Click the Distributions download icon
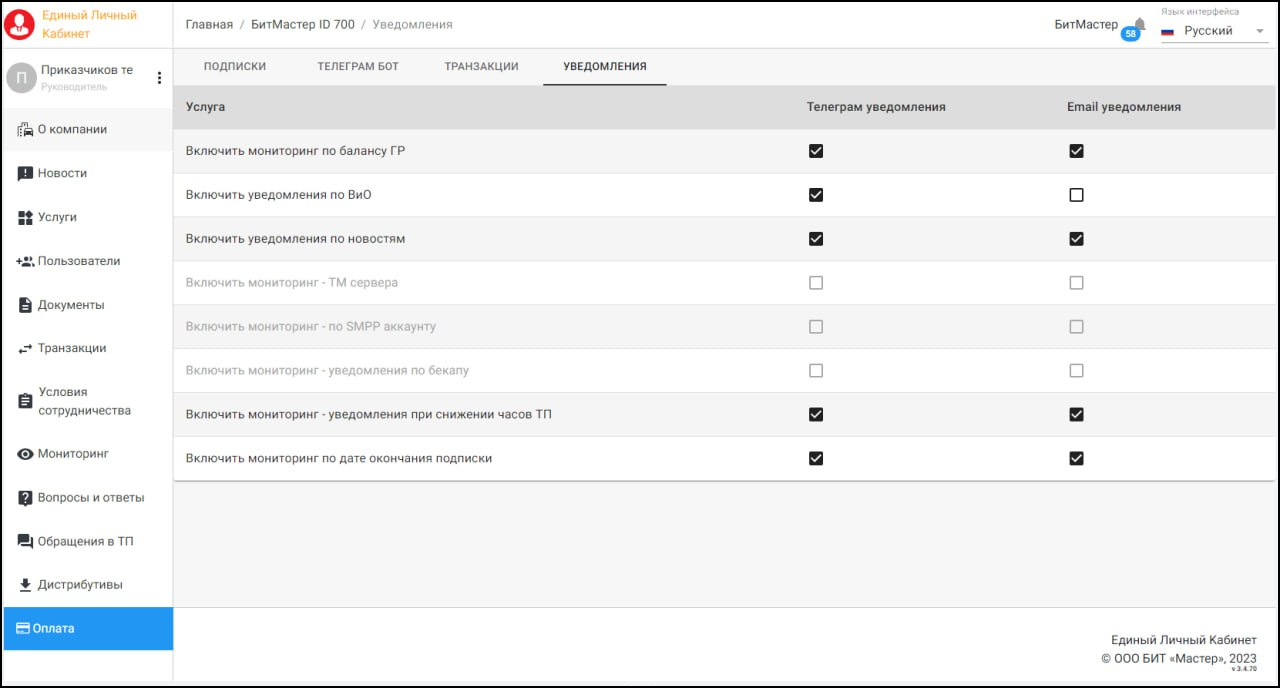 coord(26,585)
